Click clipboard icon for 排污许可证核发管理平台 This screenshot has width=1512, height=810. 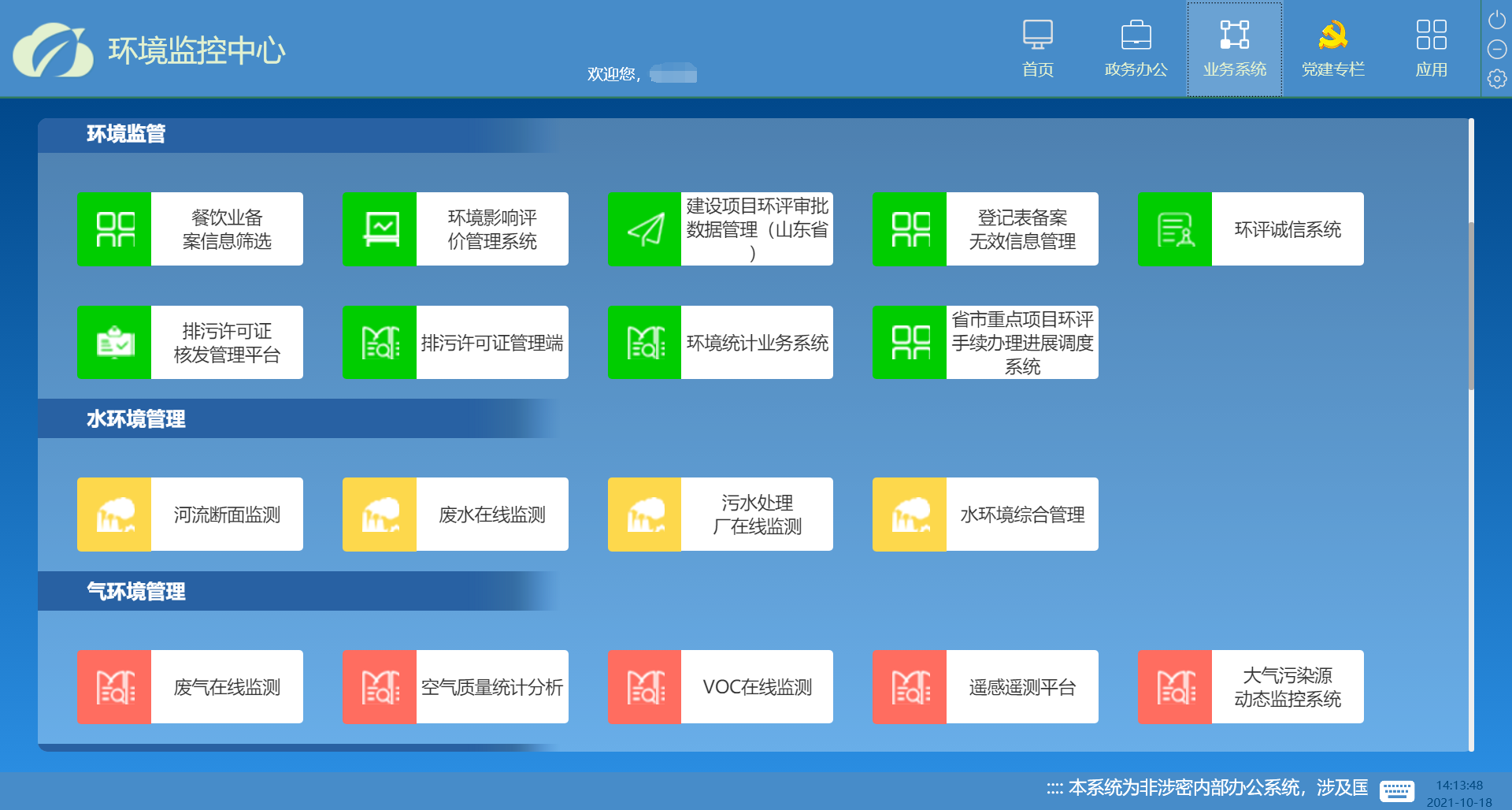coord(114,343)
